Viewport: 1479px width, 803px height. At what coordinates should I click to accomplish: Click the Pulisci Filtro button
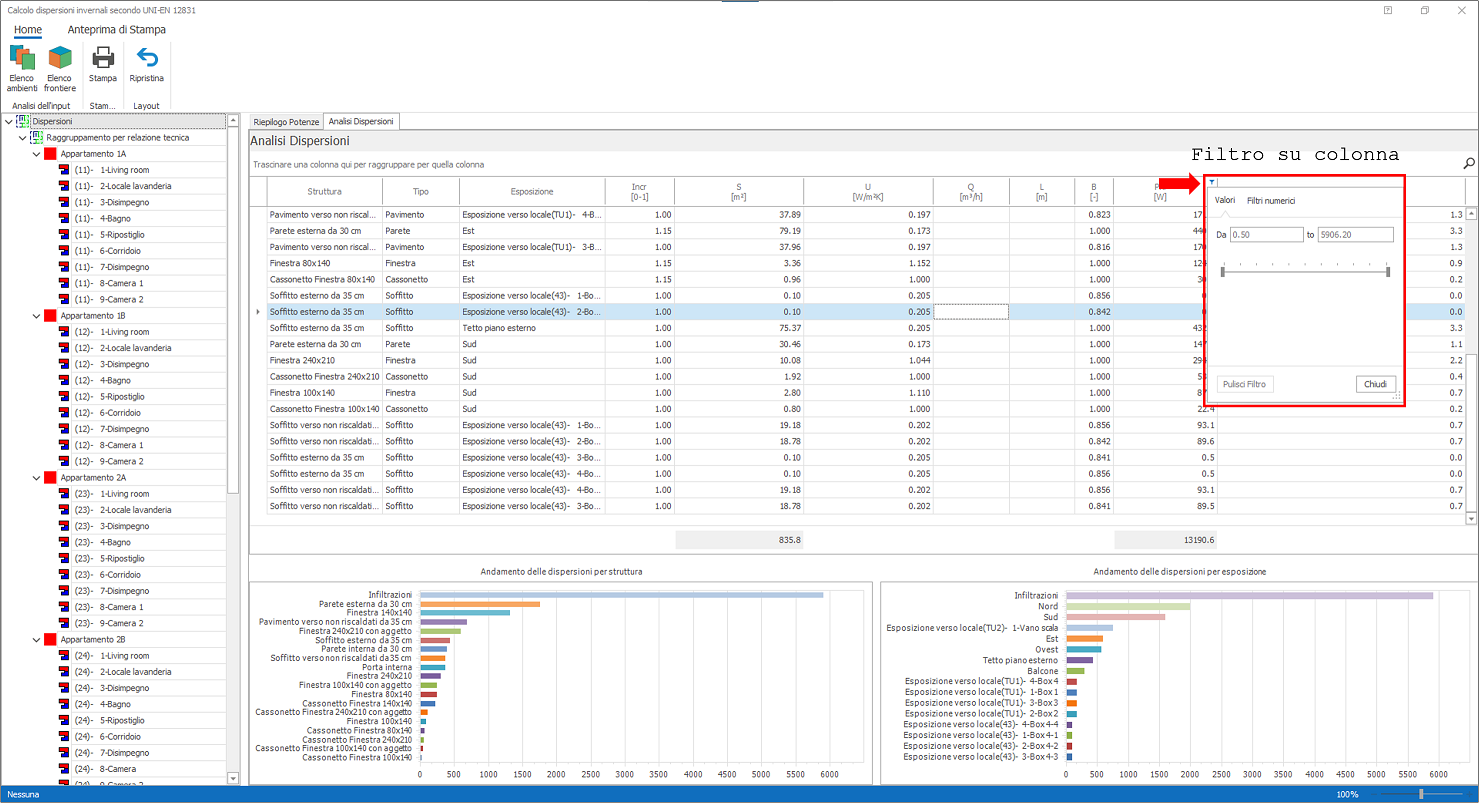[x=1245, y=384]
